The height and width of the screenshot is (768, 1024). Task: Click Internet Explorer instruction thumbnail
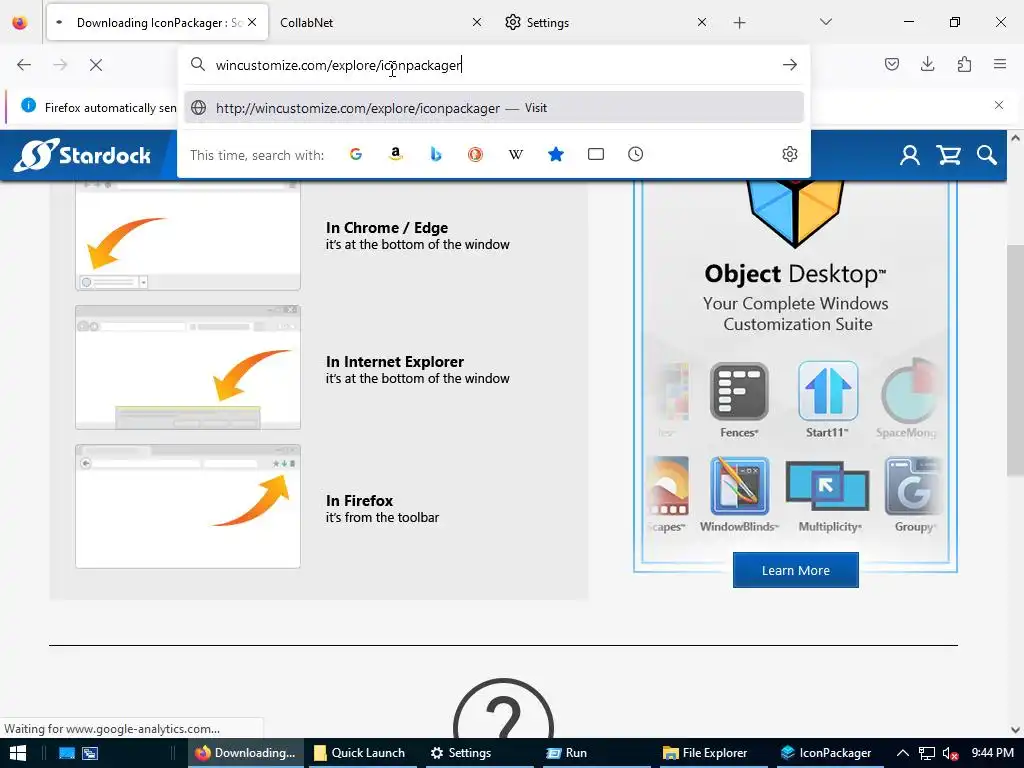(188, 368)
